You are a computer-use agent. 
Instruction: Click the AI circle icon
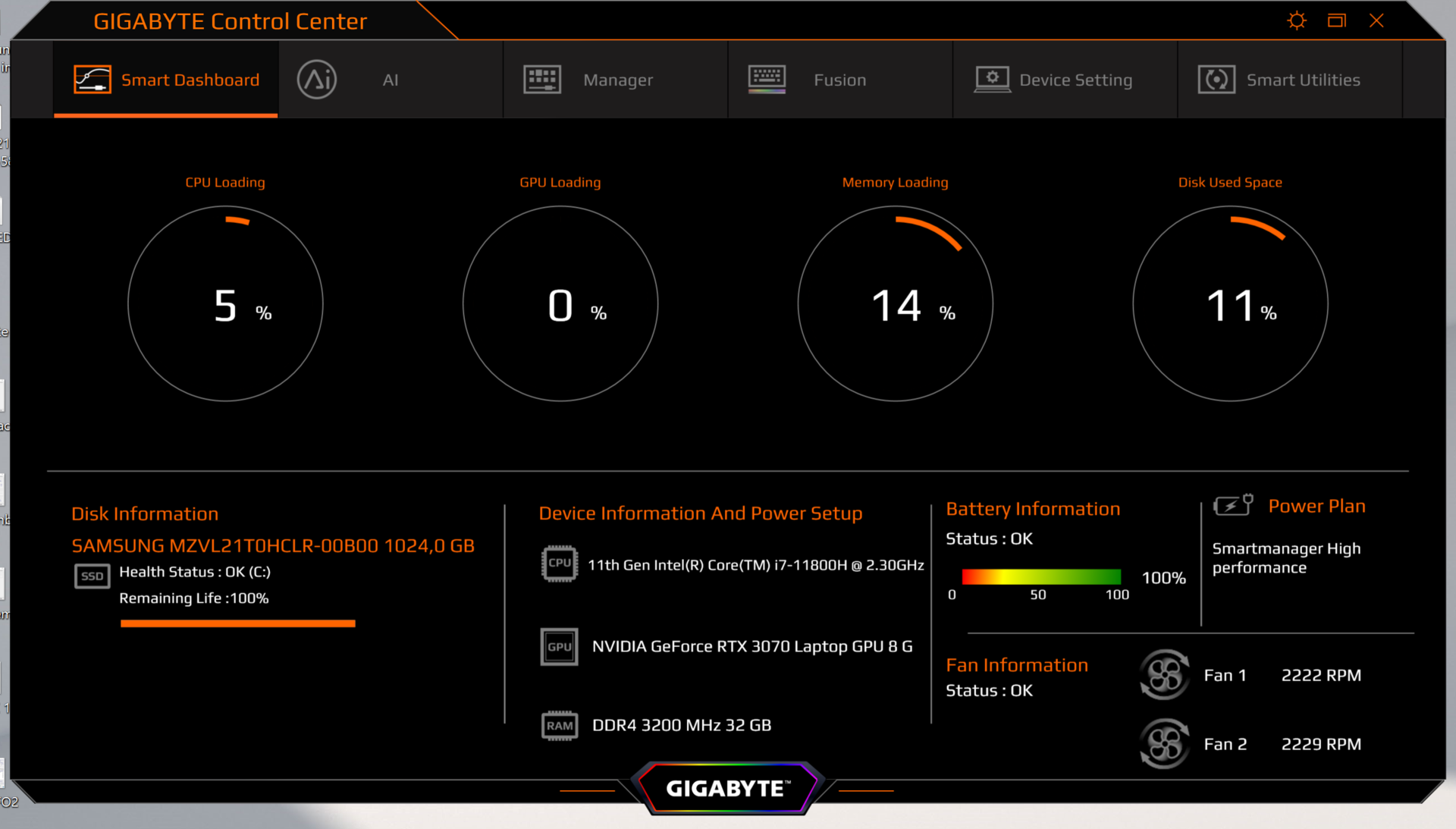point(317,80)
